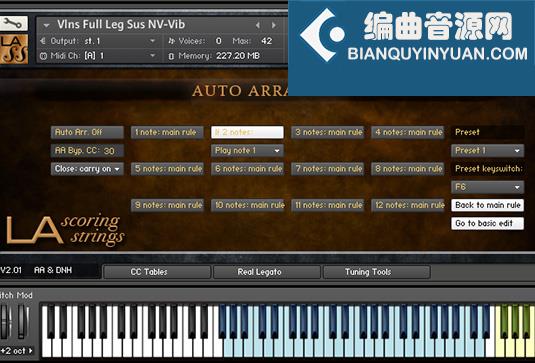Click the 227.20 MB memory value

coord(238,56)
